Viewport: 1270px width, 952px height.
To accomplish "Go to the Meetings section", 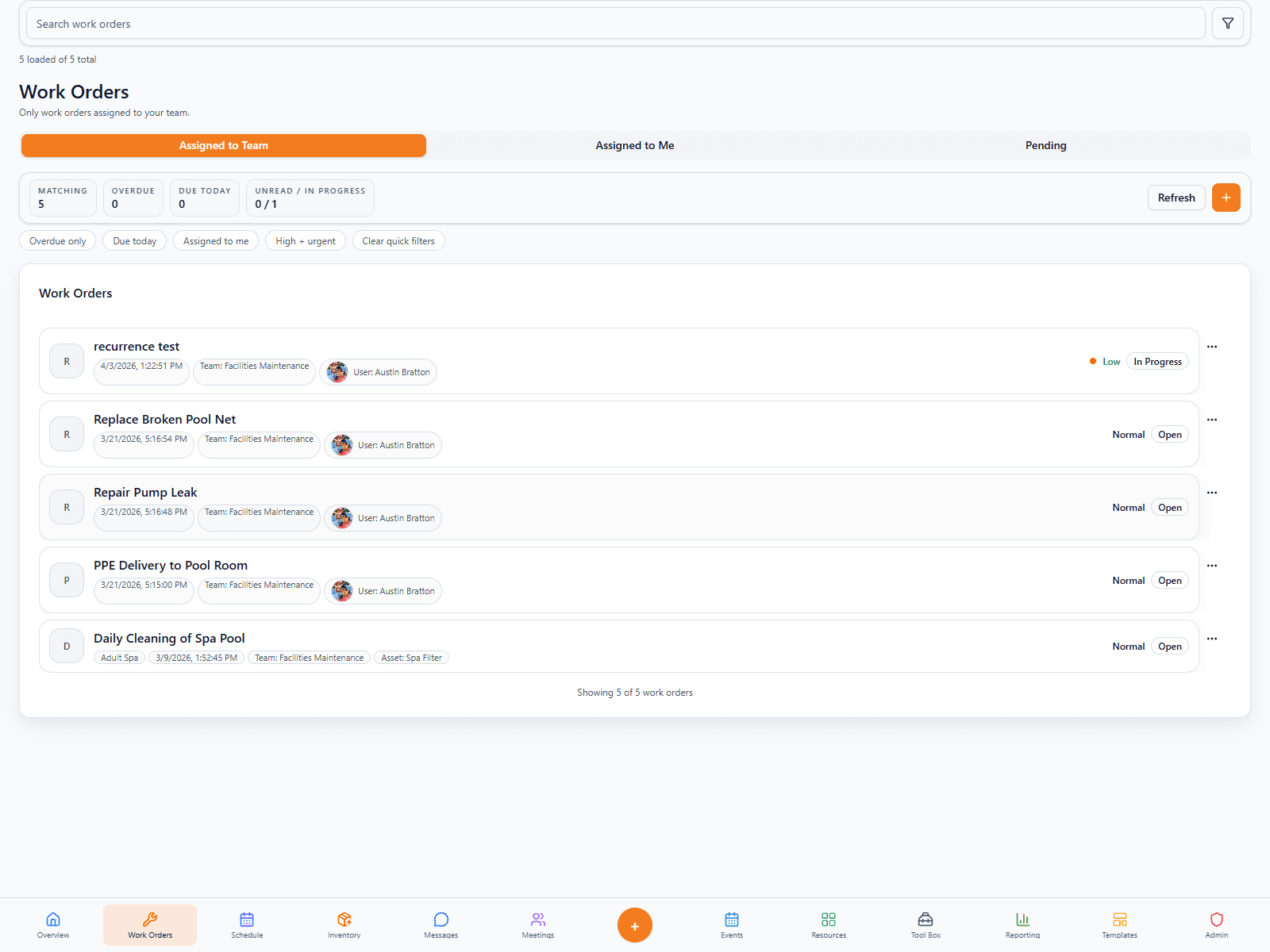I will pyautogui.click(x=537, y=924).
